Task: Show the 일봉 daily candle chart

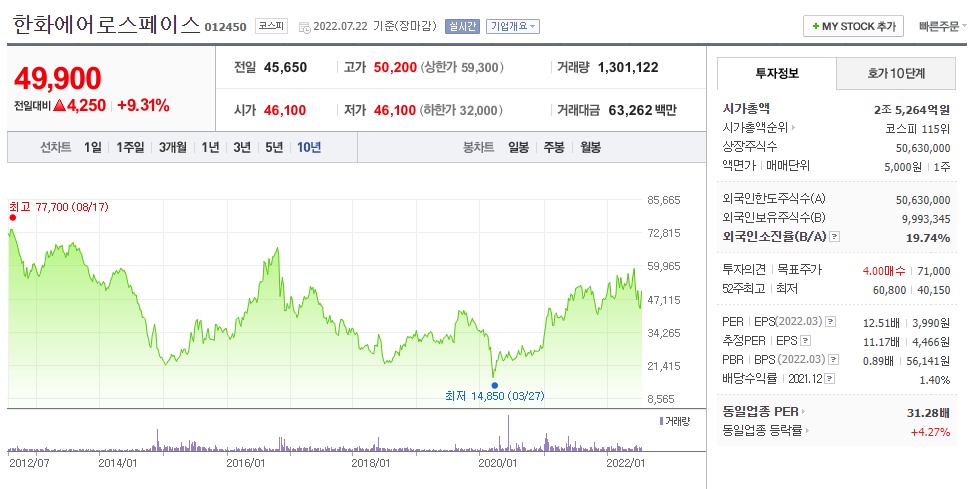Action: (518, 147)
